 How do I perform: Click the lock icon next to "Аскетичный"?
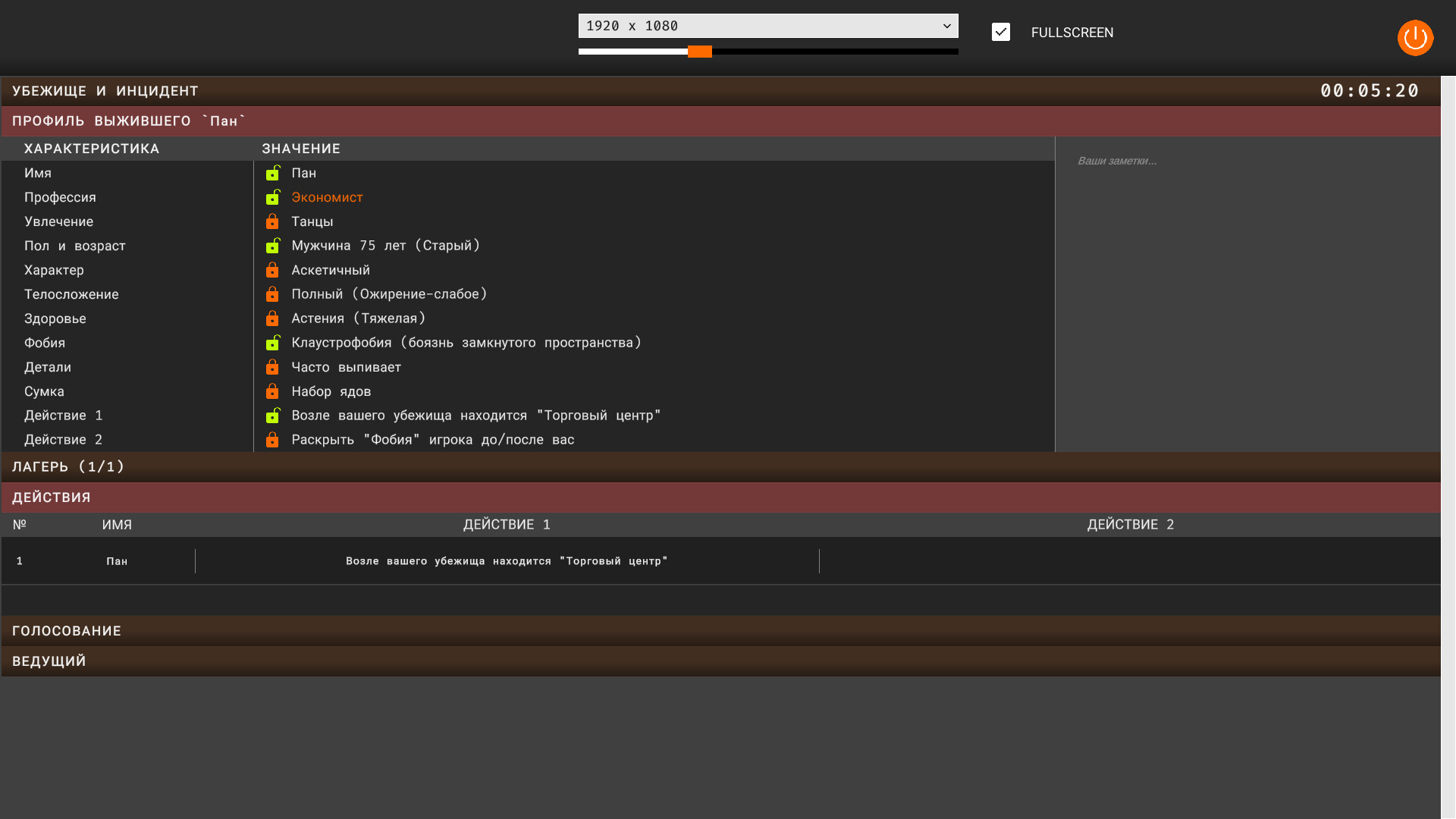click(x=272, y=270)
